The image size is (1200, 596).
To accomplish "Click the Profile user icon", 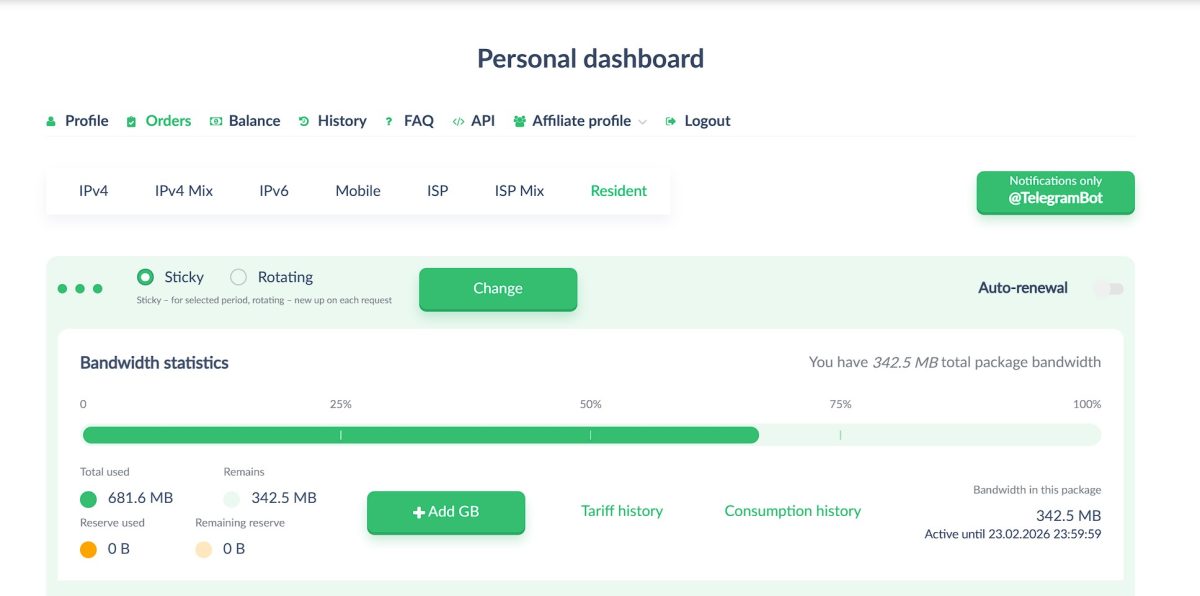I will click(51, 121).
